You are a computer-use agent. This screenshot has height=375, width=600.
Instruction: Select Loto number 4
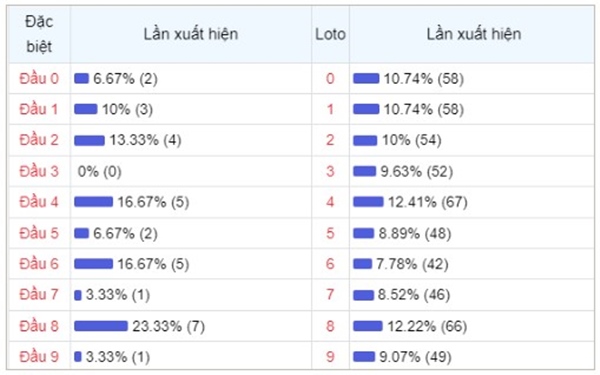coord(330,202)
